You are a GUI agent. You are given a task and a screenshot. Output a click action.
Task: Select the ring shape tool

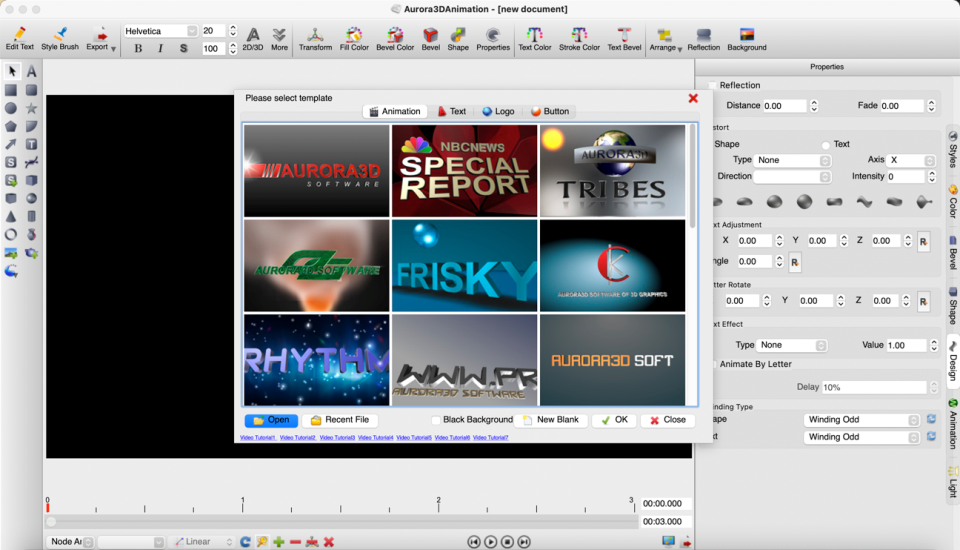coord(11,235)
